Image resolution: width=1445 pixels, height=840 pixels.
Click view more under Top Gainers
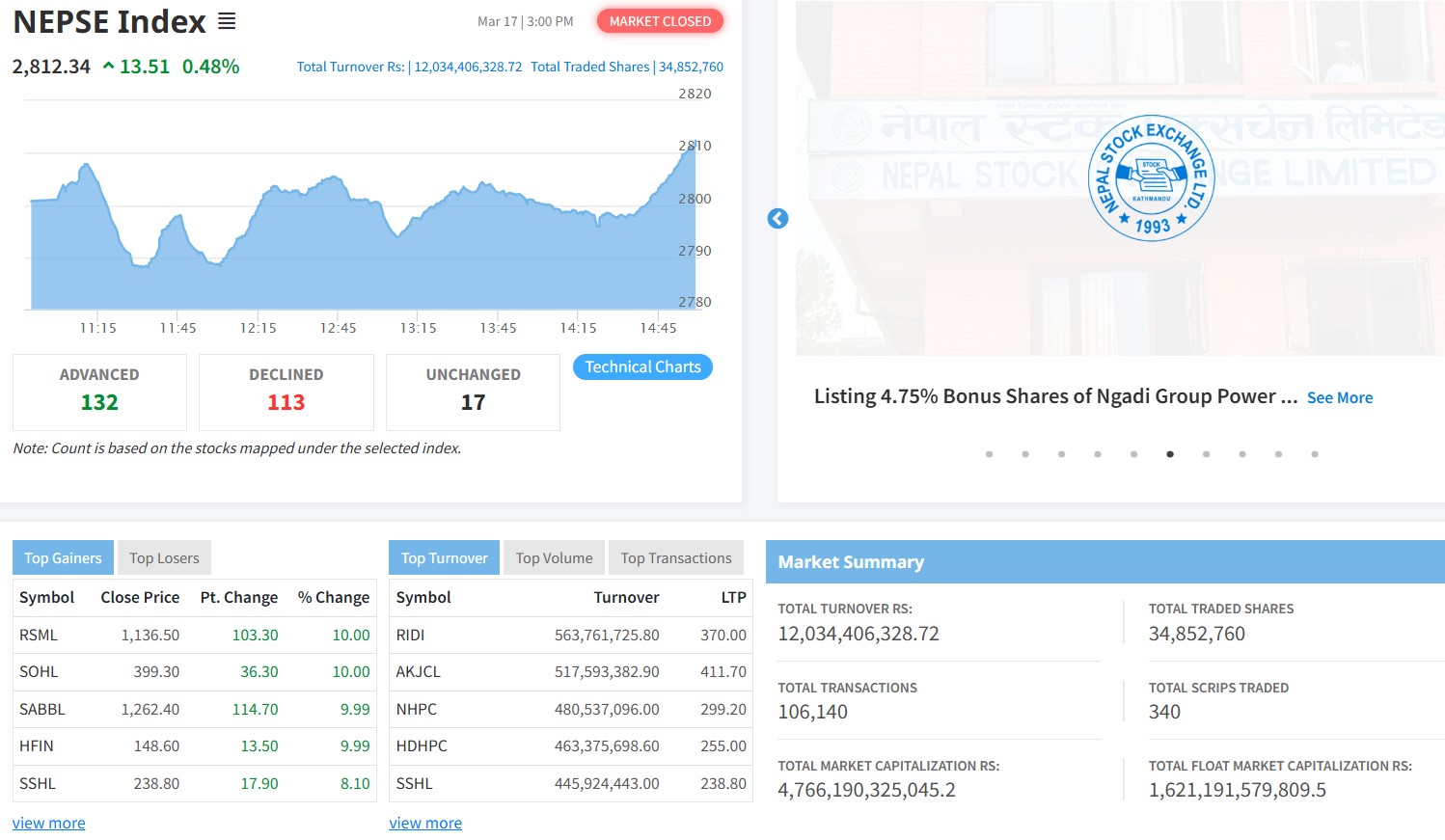(x=48, y=823)
